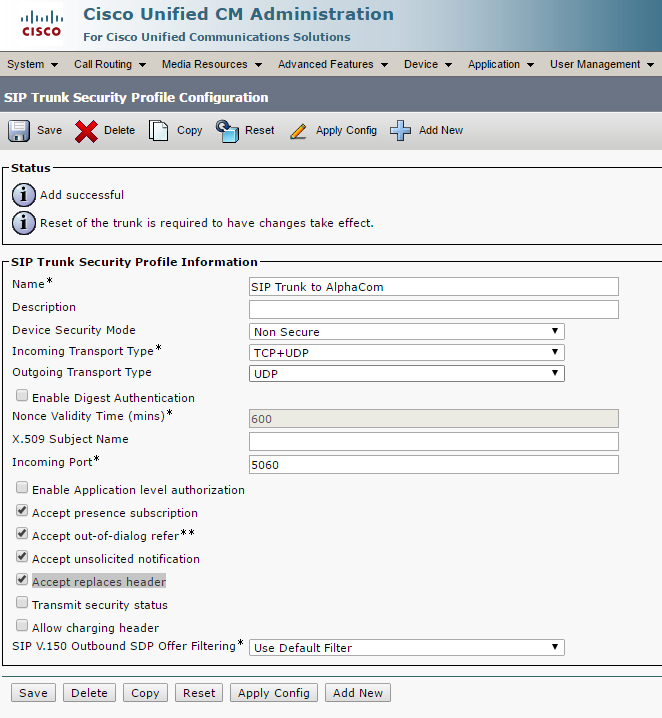Enable Transmit security status checkbox
662x718 pixels.
tap(22, 602)
